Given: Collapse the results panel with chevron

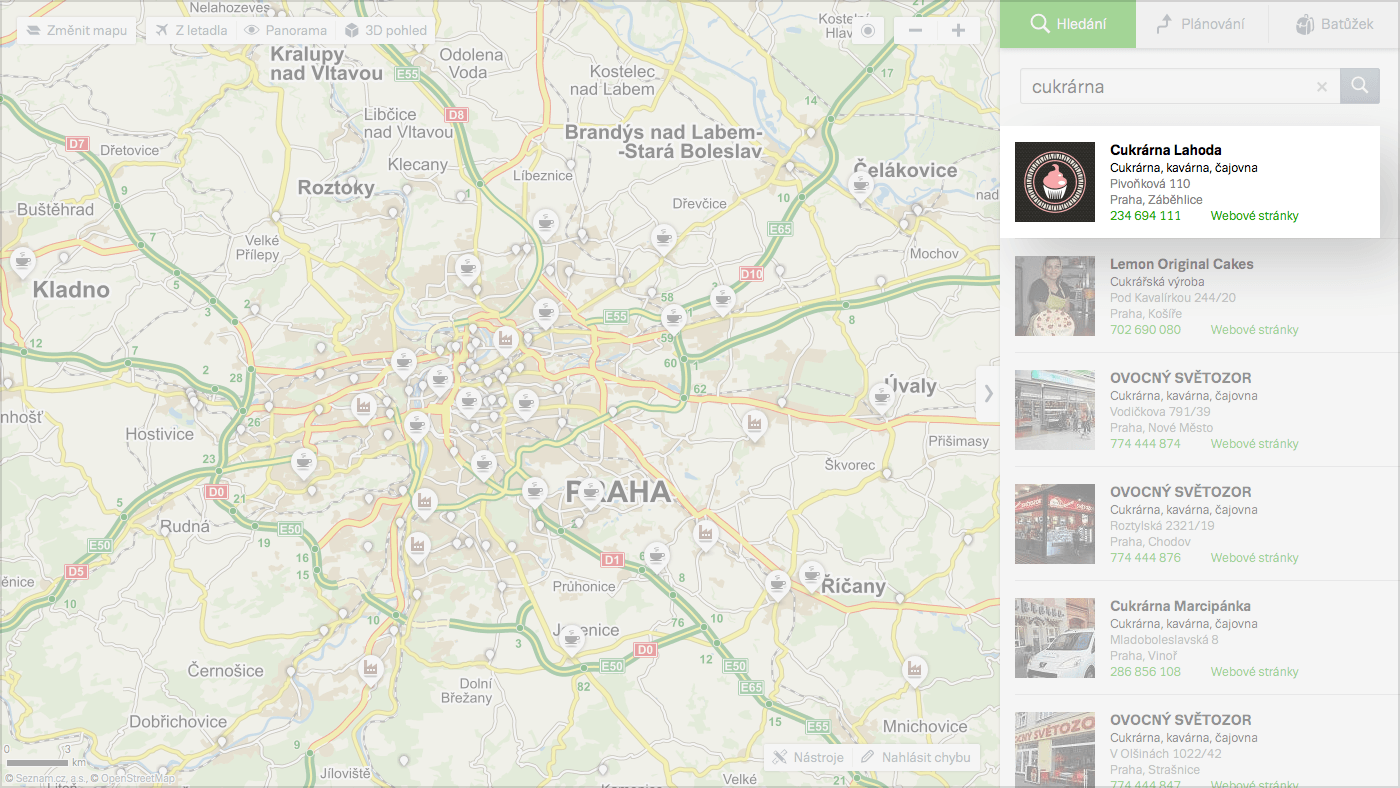Looking at the screenshot, I should click(x=988, y=393).
